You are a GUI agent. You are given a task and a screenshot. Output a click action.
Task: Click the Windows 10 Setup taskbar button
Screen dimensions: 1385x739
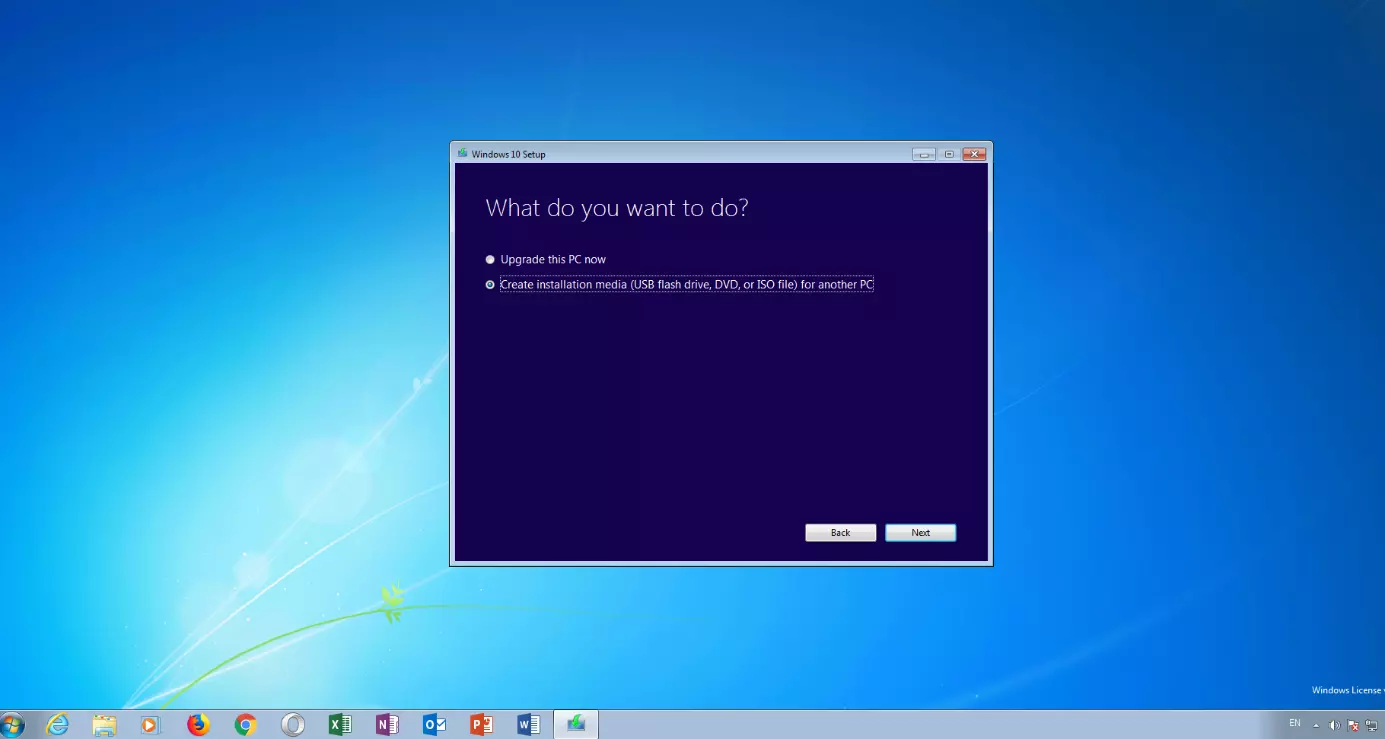(576, 725)
